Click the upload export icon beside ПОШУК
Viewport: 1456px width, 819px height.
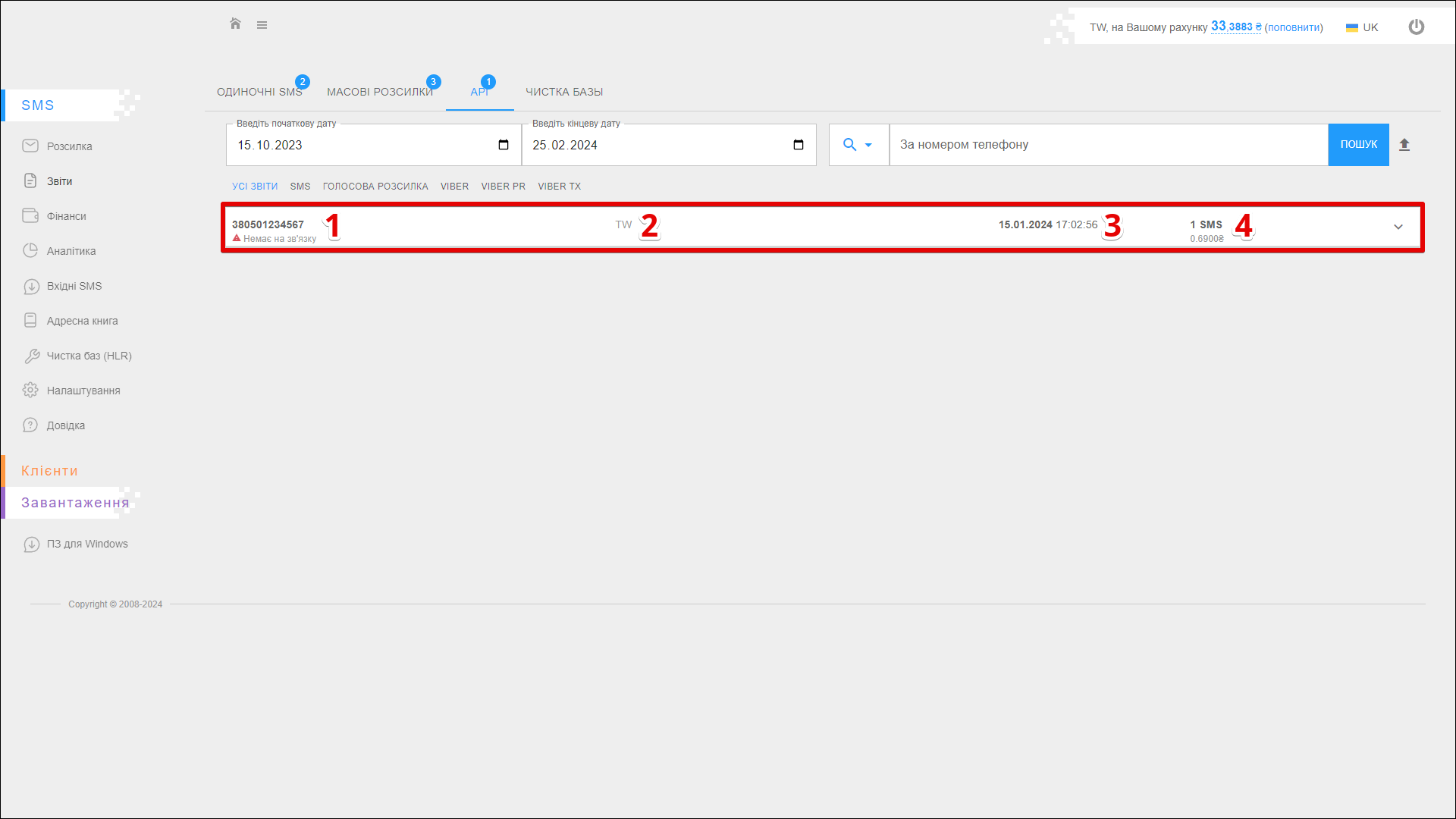coord(1404,145)
